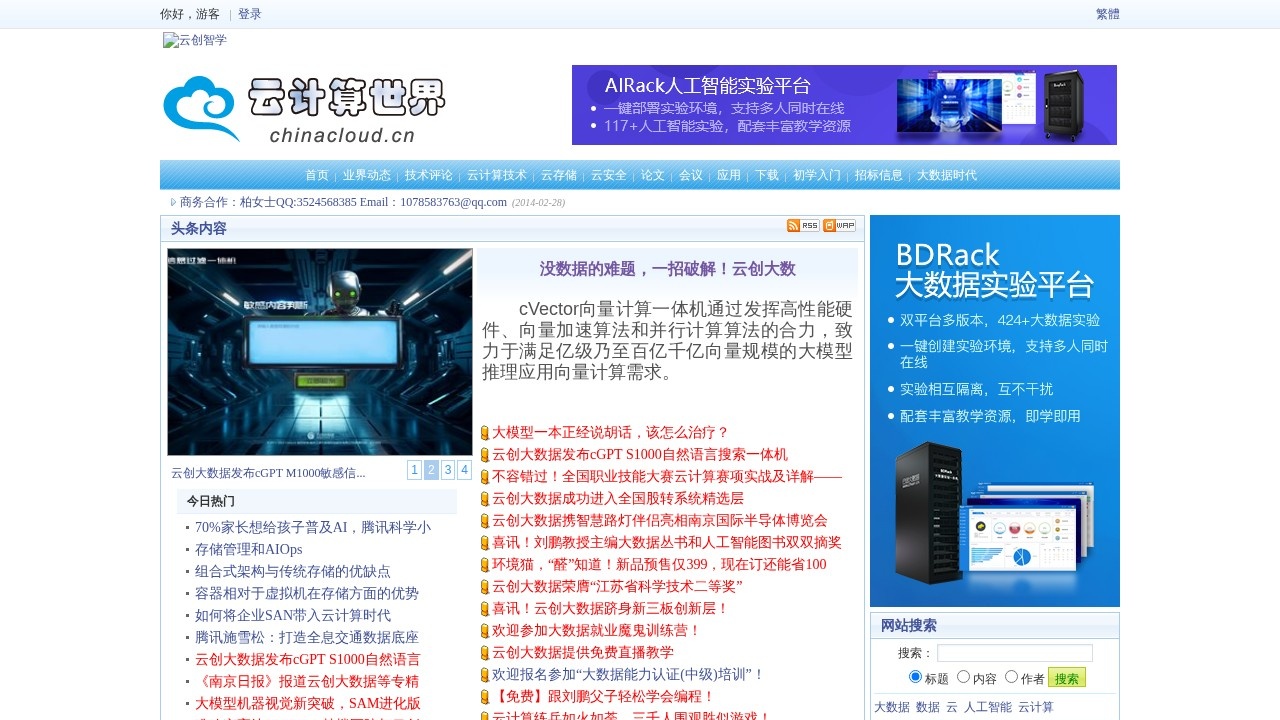Open the 大数据时代 navigation section
1280x720 pixels.
coord(946,174)
